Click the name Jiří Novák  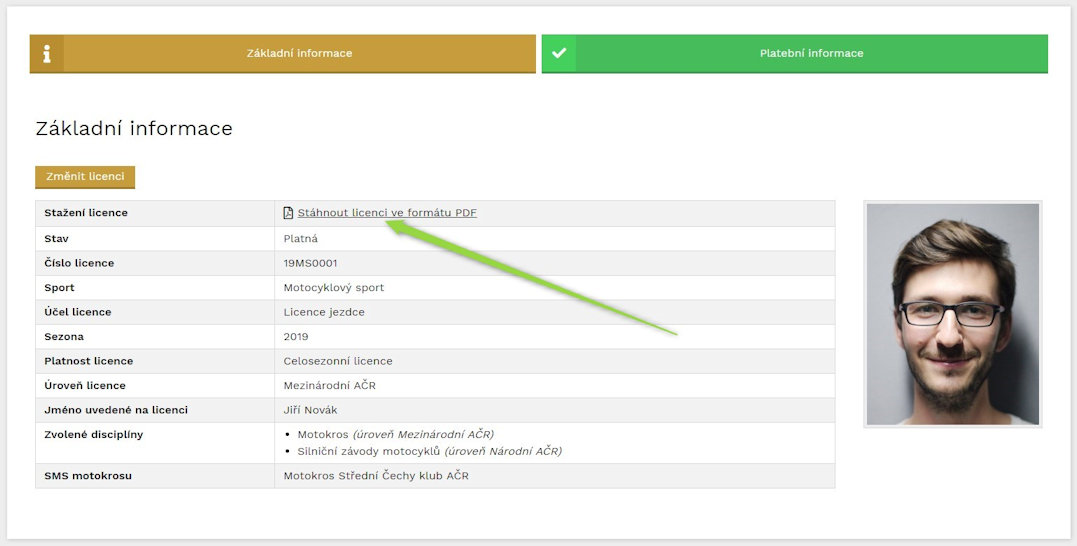[x=313, y=410]
